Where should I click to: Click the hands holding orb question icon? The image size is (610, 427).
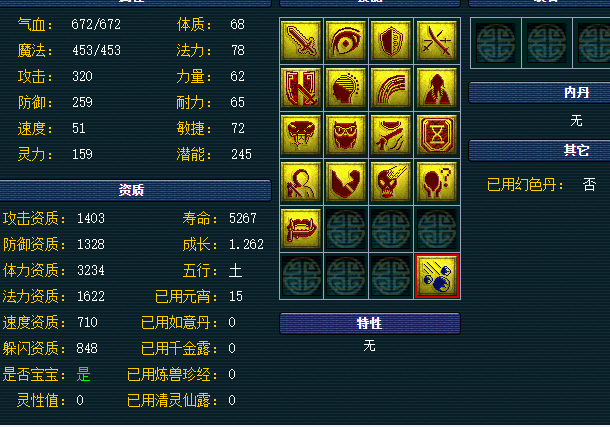pos(436,182)
